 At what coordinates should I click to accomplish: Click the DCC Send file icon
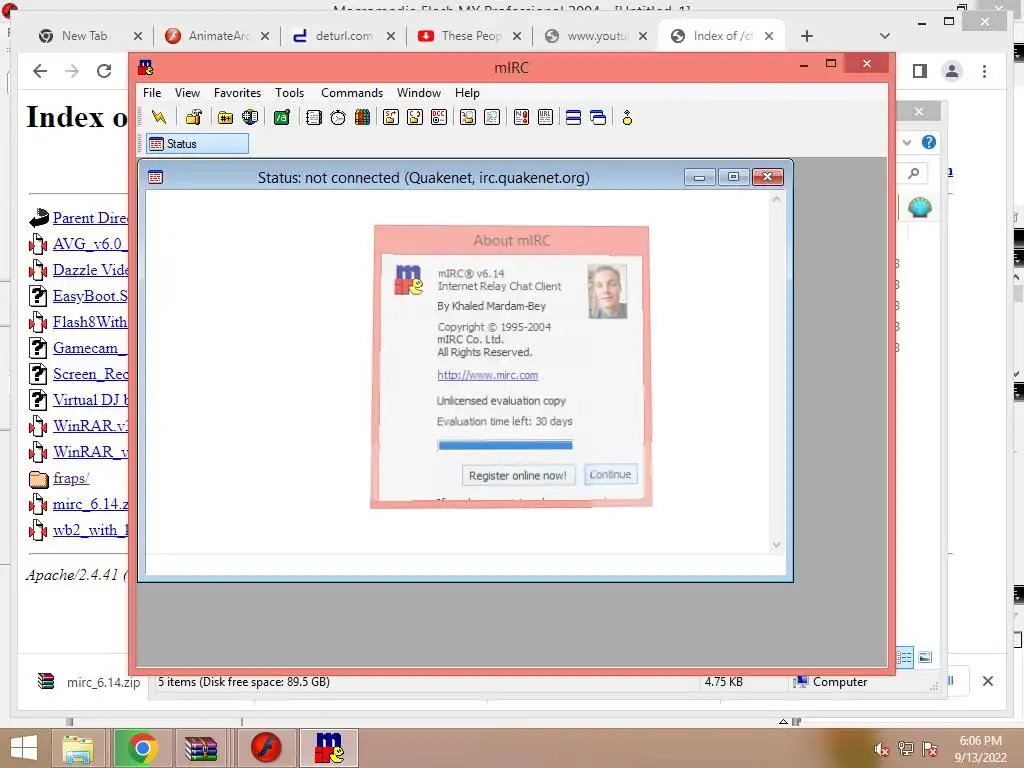(x=391, y=118)
